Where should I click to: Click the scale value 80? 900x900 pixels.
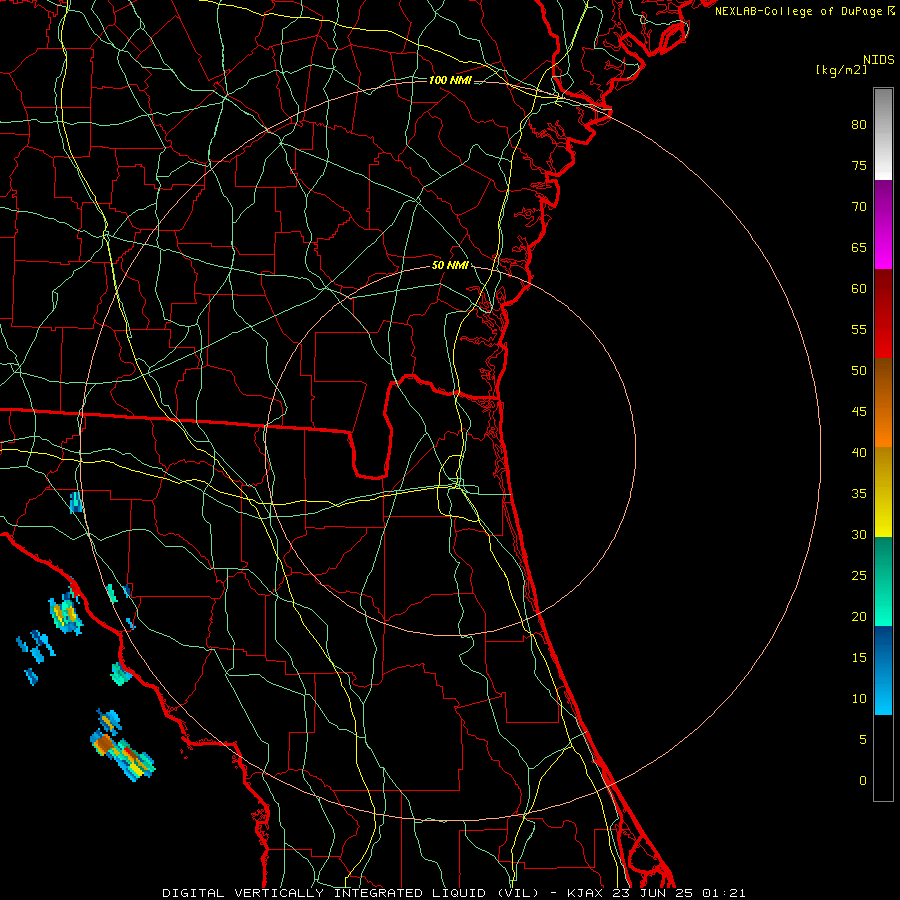tap(859, 125)
